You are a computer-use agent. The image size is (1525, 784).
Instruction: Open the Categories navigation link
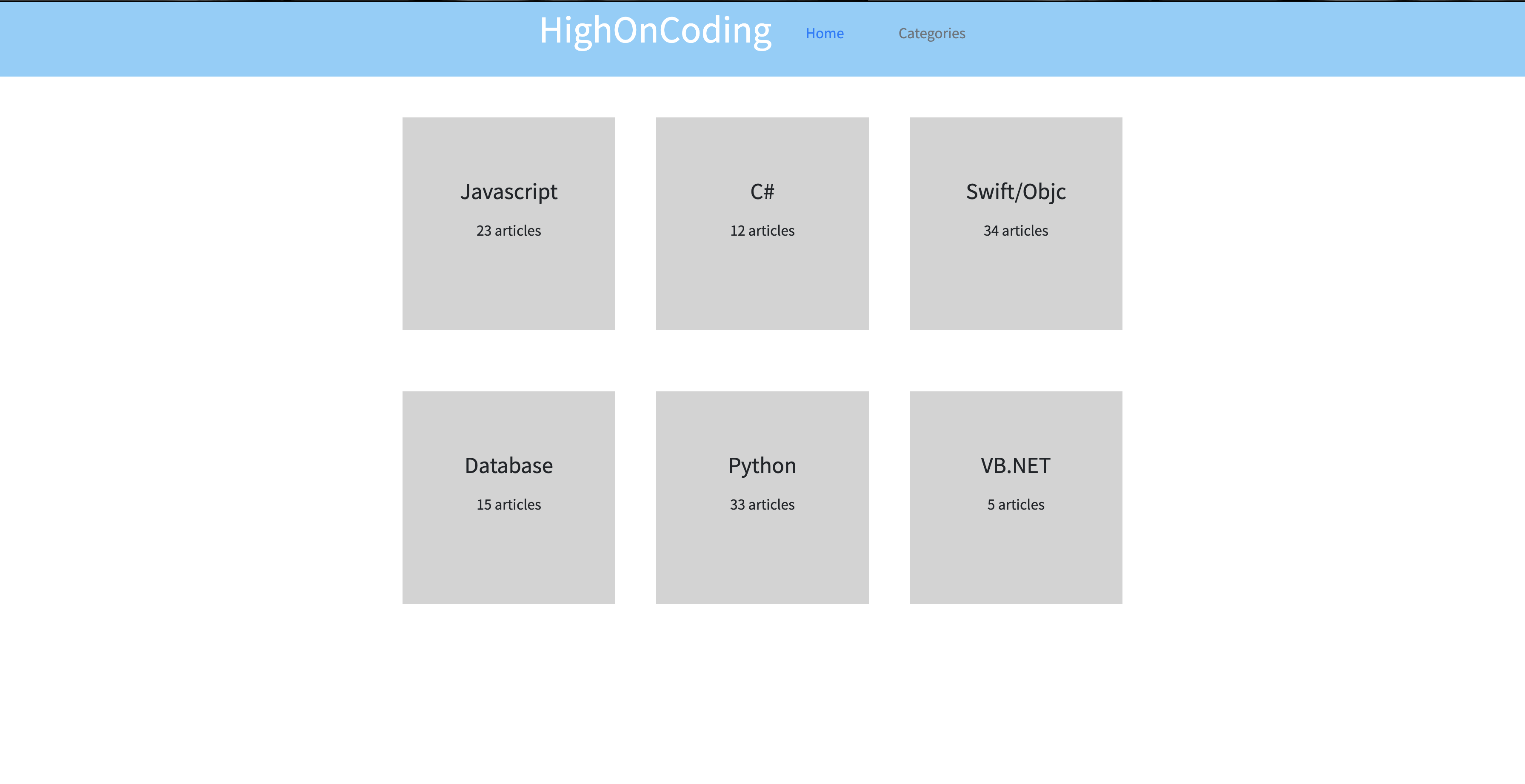click(931, 34)
